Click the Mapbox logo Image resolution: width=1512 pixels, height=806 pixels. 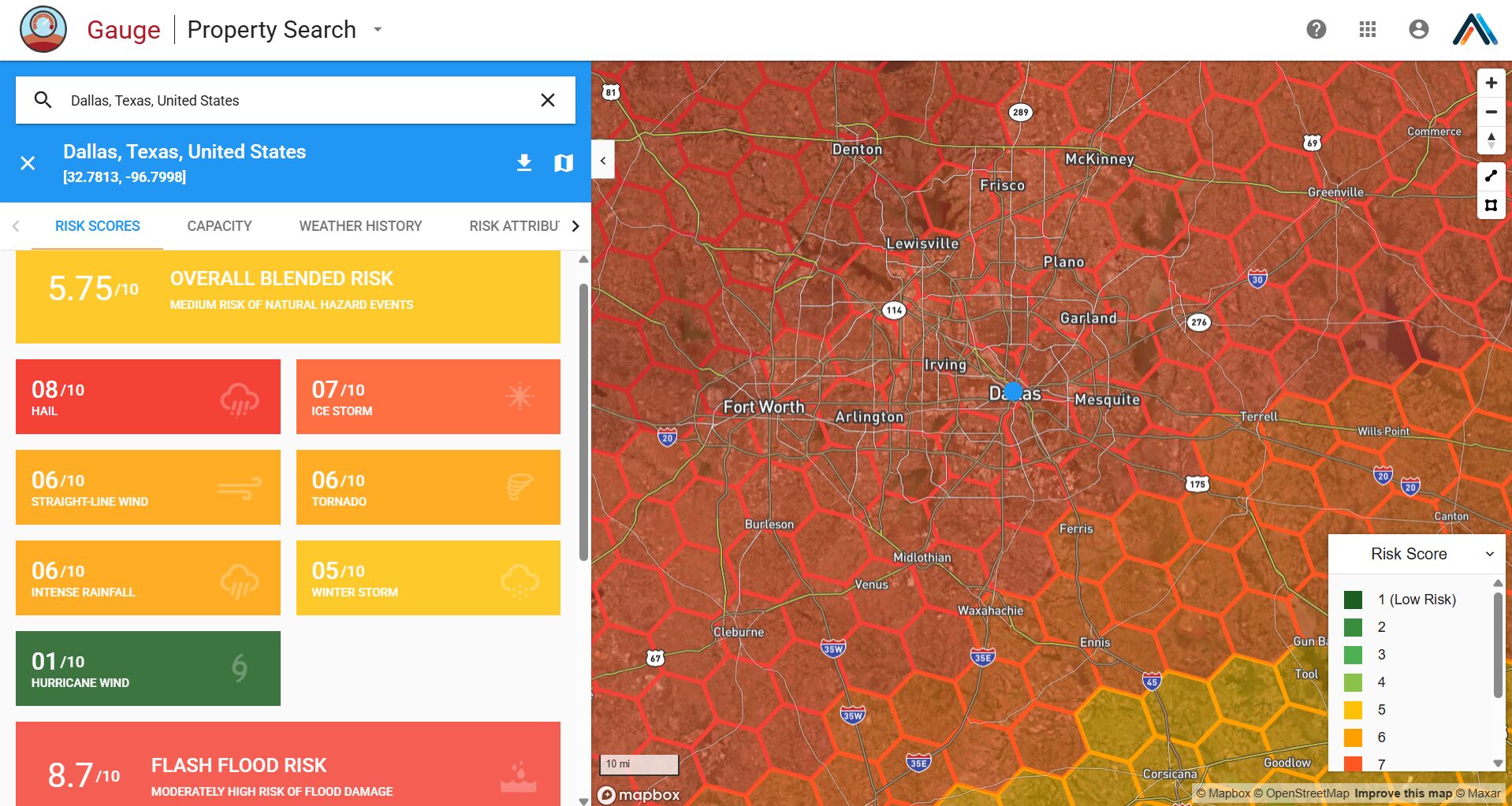[639, 795]
